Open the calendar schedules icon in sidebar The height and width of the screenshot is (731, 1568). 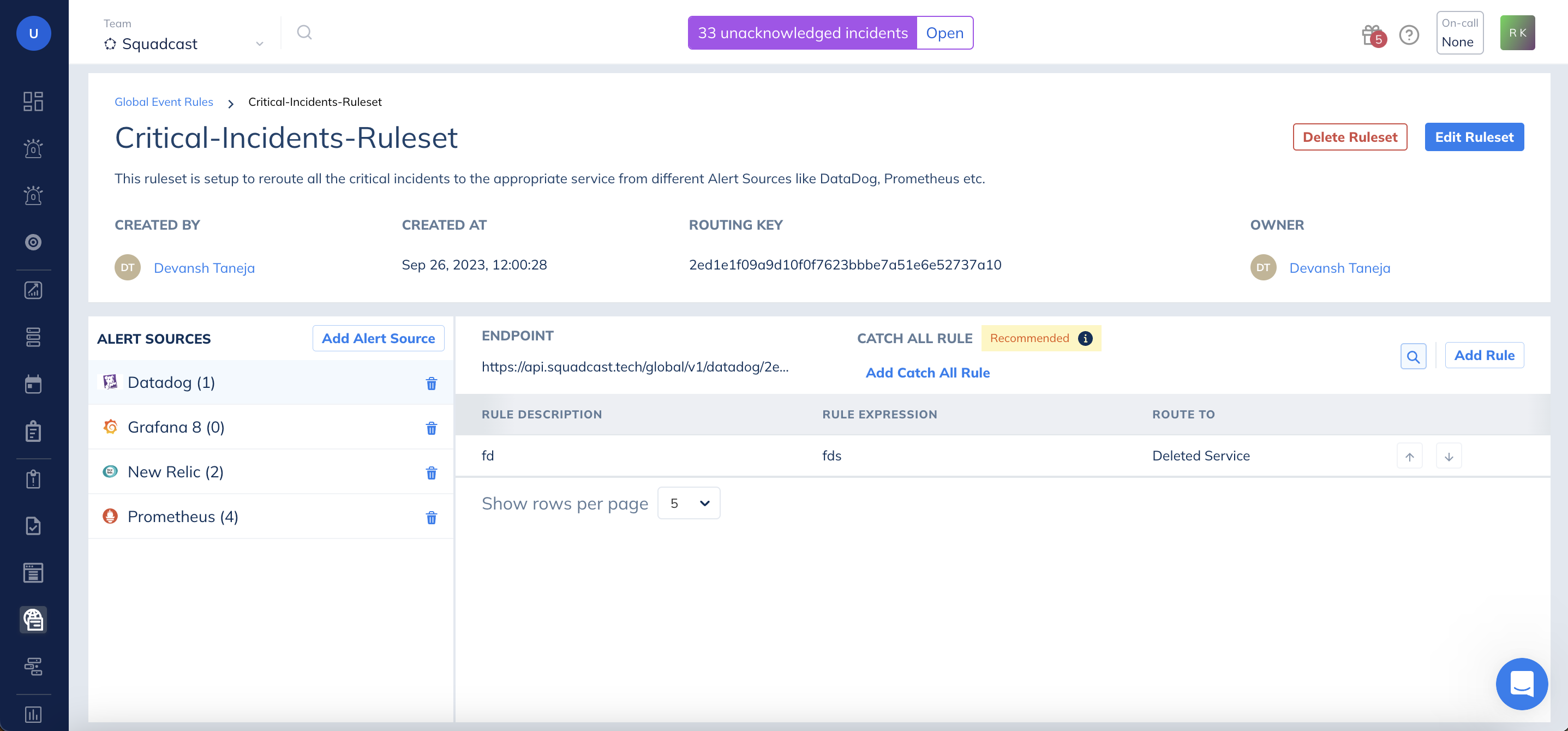[x=33, y=384]
